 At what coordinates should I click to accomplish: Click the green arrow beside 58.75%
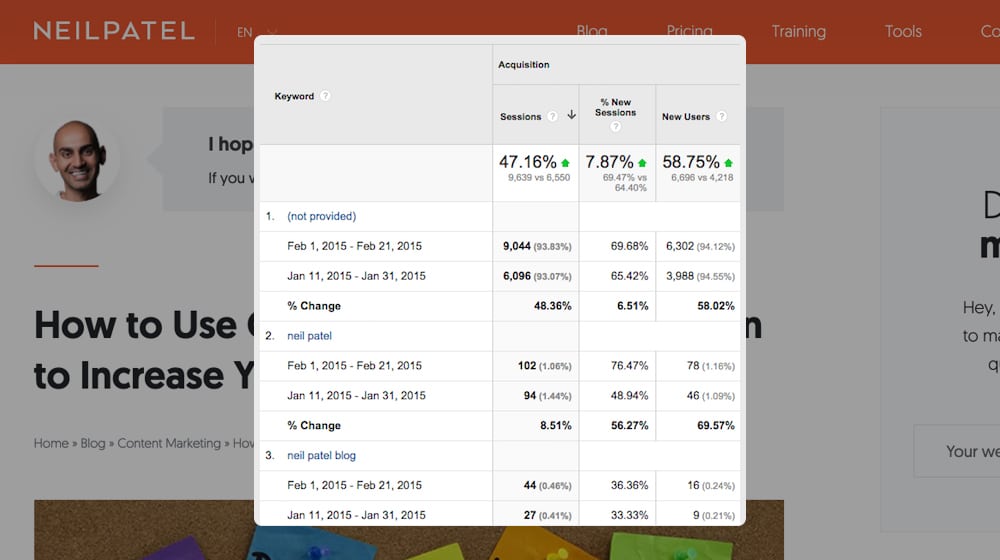point(728,163)
